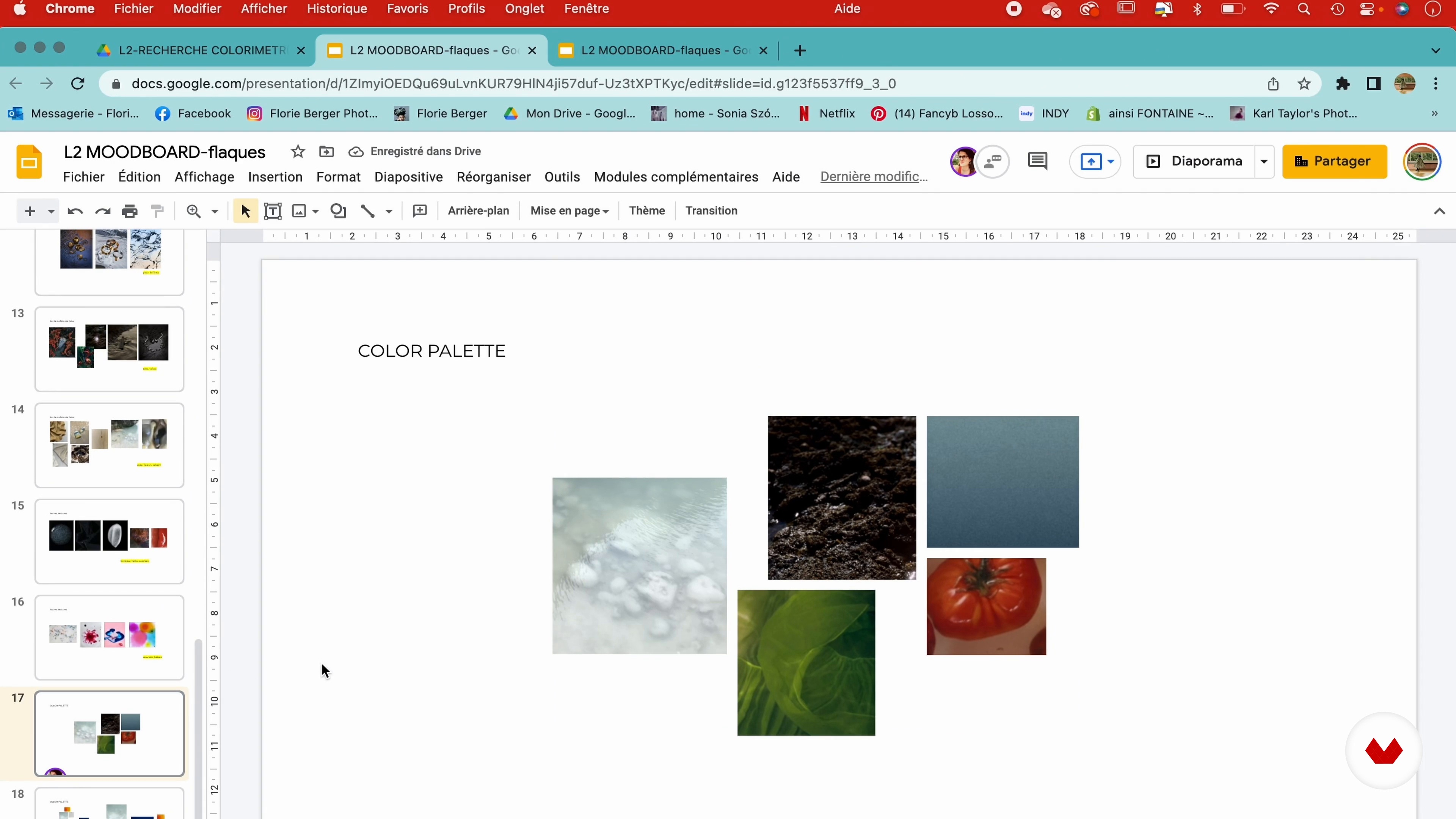Click the insert image icon
The image size is (1456, 819).
point(299,211)
